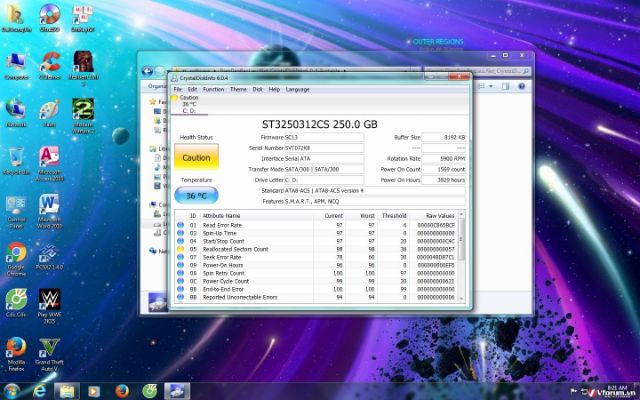Open the Function menu
Screen dimensions: 640x400
point(213,89)
